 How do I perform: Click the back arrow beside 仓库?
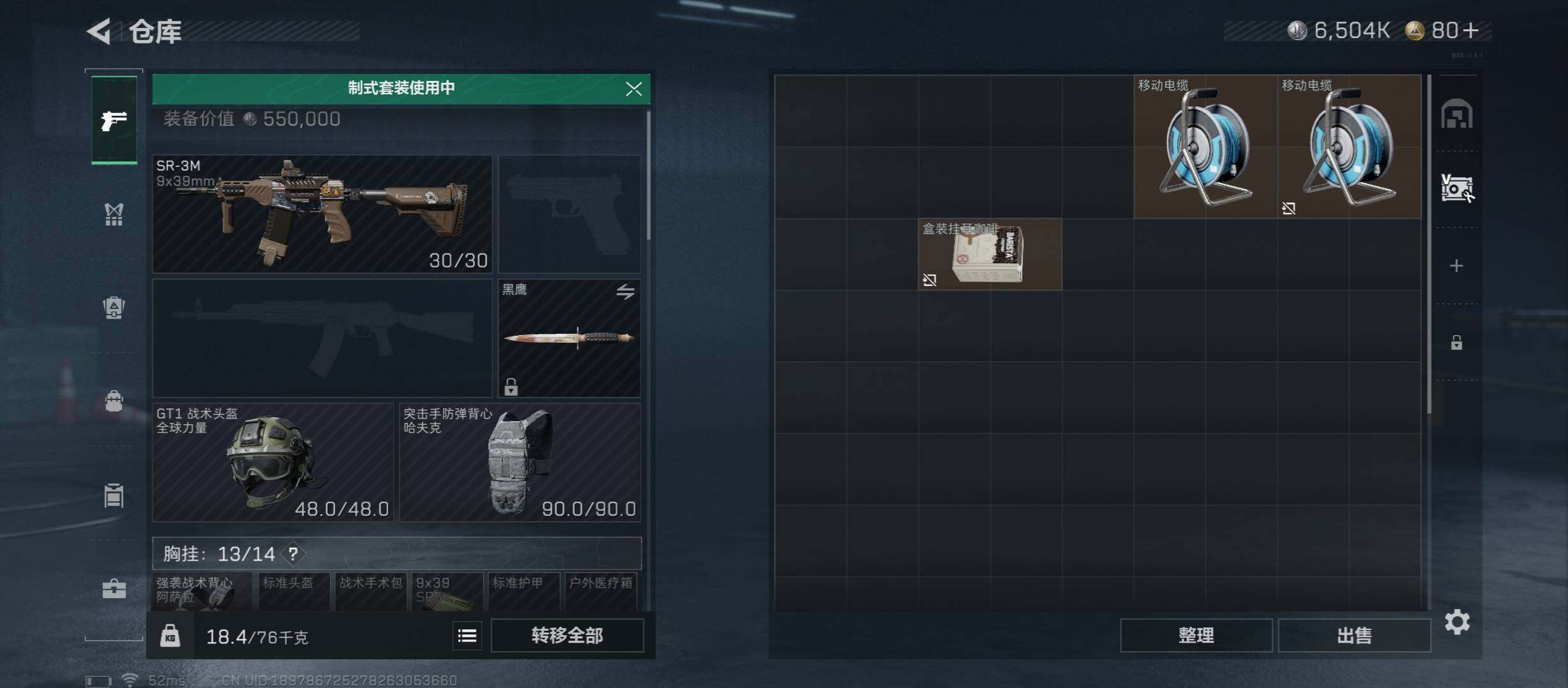(99, 31)
